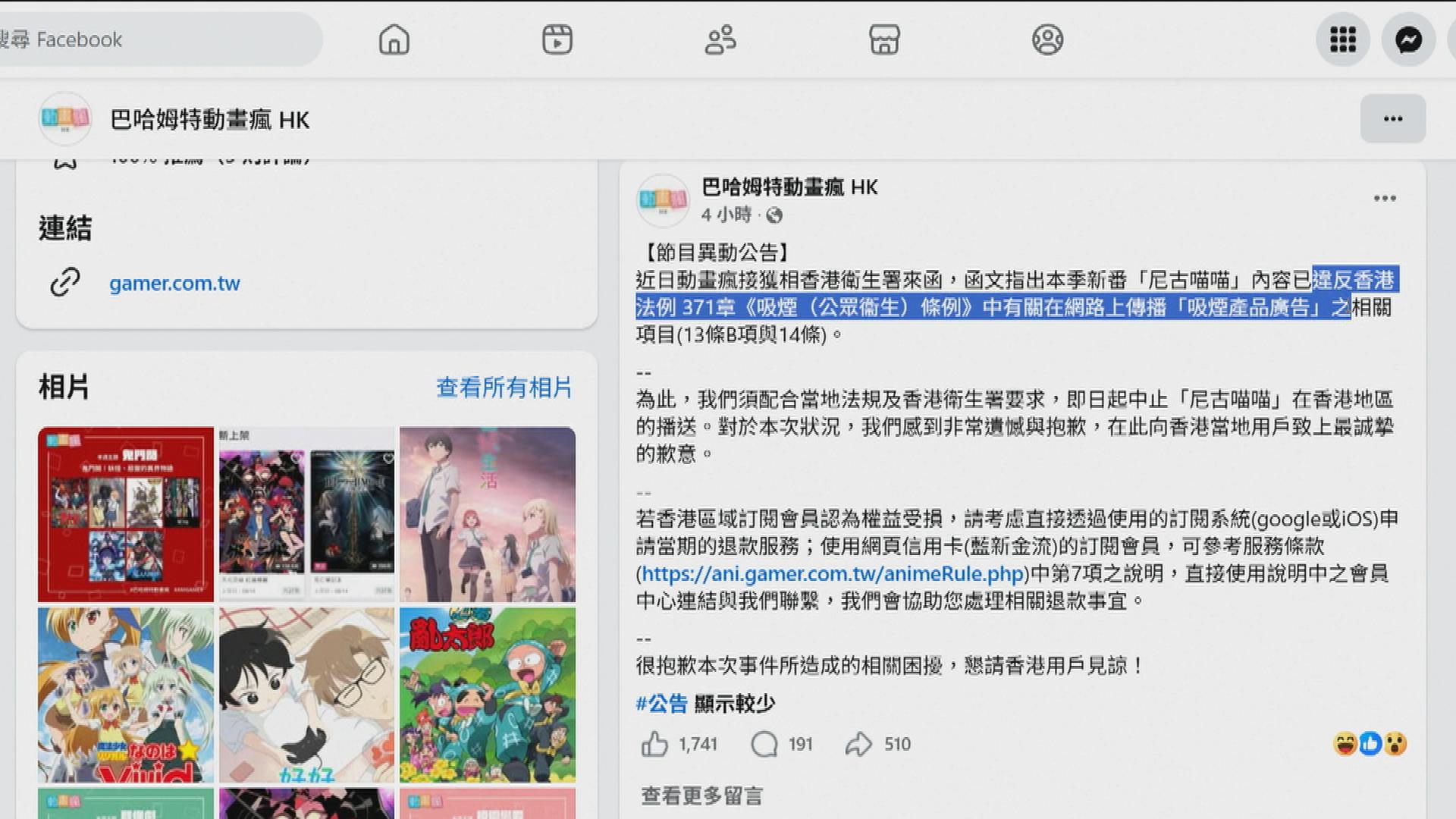The image size is (1456, 819).
Task: Open the pastel school uniform anime photo
Action: pos(488,514)
